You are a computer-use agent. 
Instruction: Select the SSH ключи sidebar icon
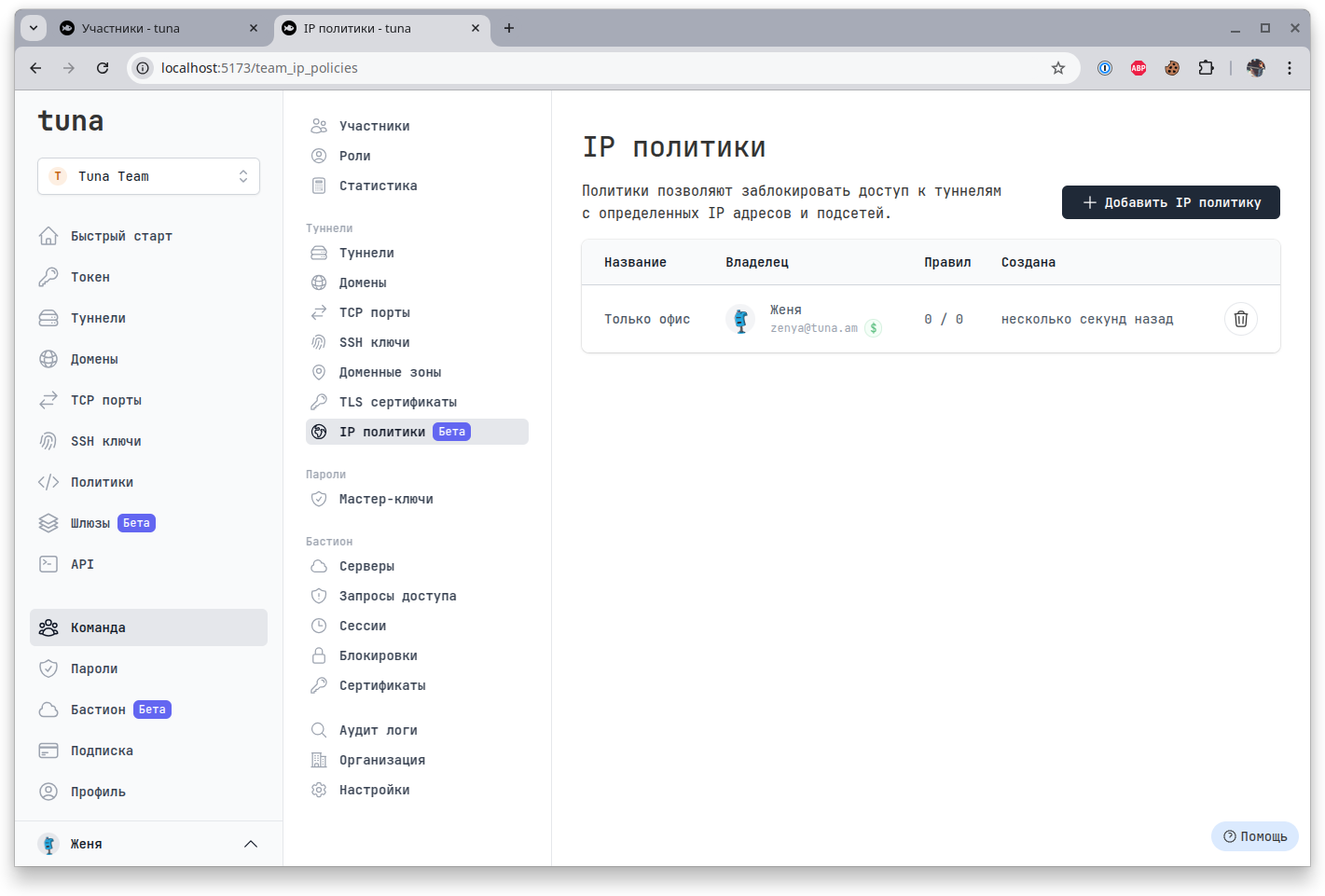48,440
